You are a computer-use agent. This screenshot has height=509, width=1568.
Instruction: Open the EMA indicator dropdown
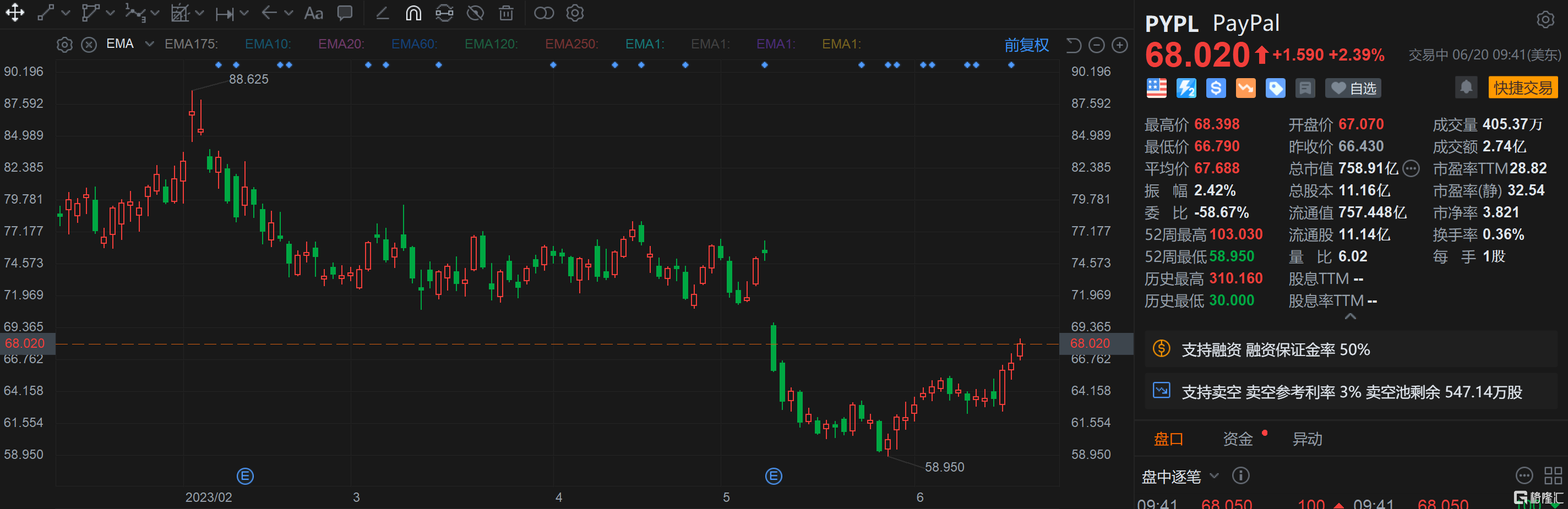tap(149, 45)
